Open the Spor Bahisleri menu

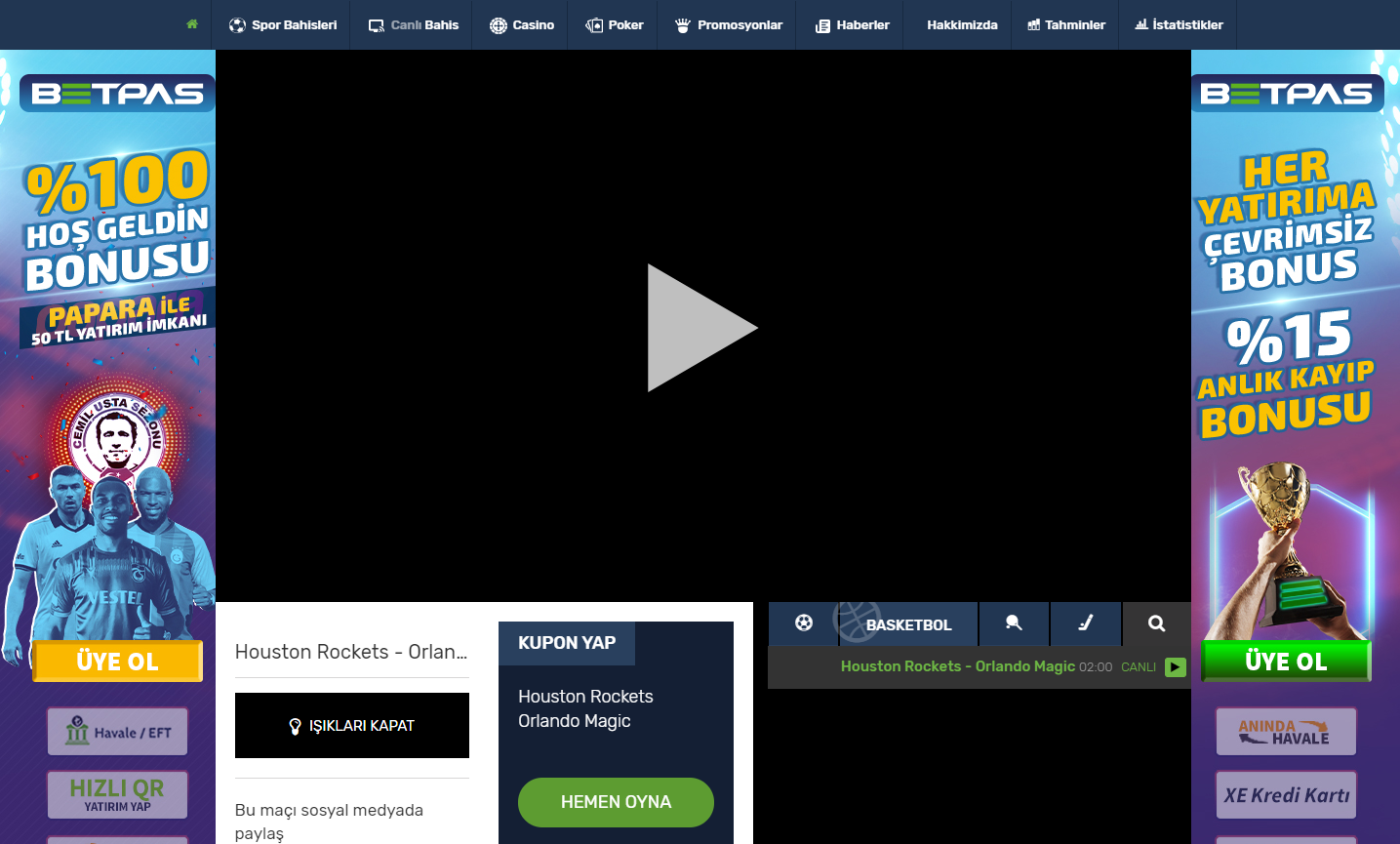tap(283, 25)
